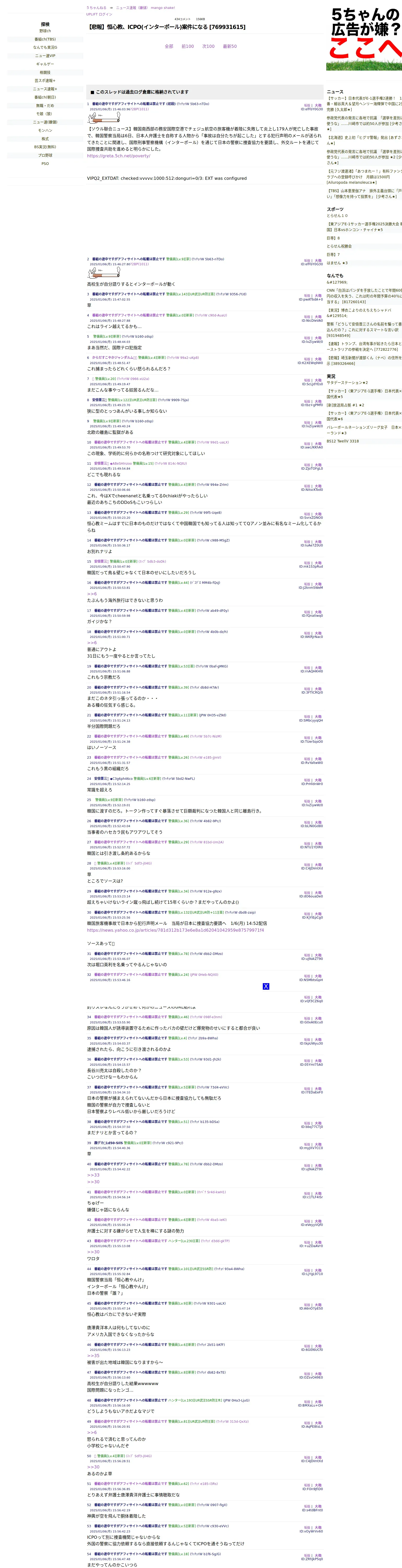Open モ娘(狼) board
The width and height of the screenshot is (402, 1568).
[x=45, y=114]
